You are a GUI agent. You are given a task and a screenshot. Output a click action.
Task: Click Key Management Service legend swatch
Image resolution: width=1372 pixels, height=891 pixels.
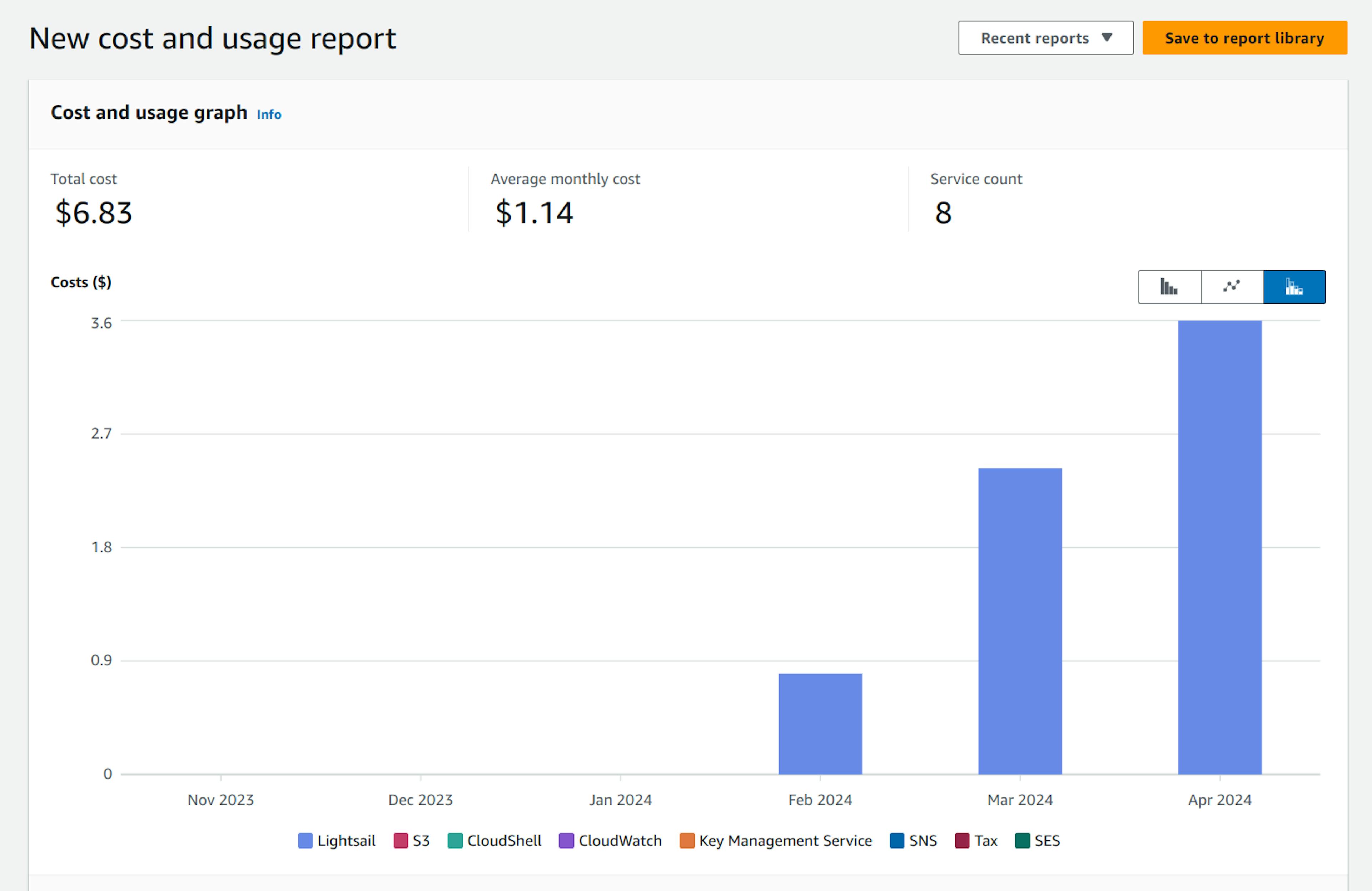coord(687,840)
